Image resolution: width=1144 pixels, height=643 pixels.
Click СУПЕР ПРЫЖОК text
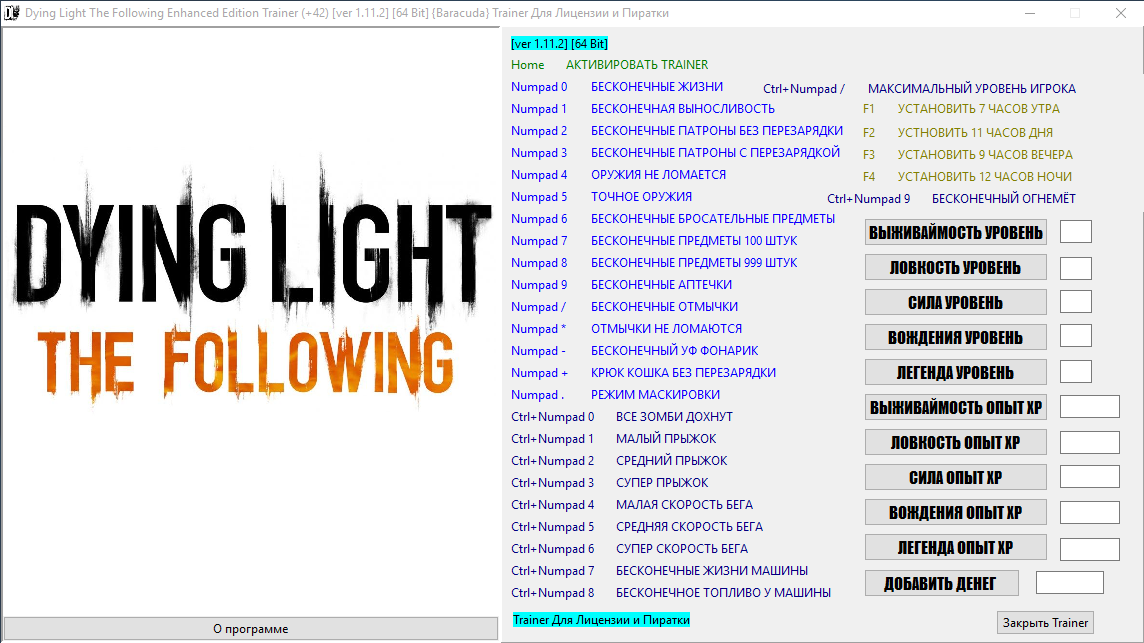coord(662,482)
